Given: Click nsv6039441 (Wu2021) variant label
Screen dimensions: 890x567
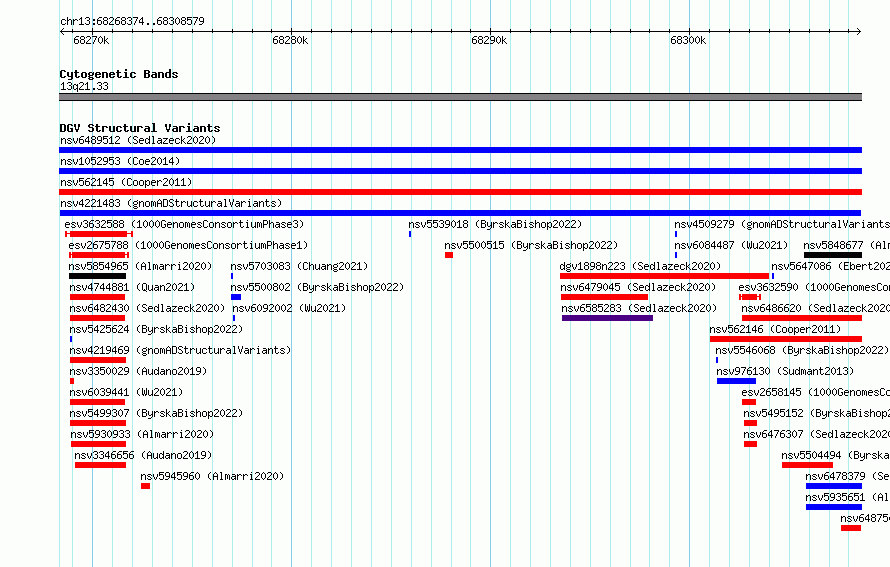Looking at the screenshot, I should (x=126, y=392).
